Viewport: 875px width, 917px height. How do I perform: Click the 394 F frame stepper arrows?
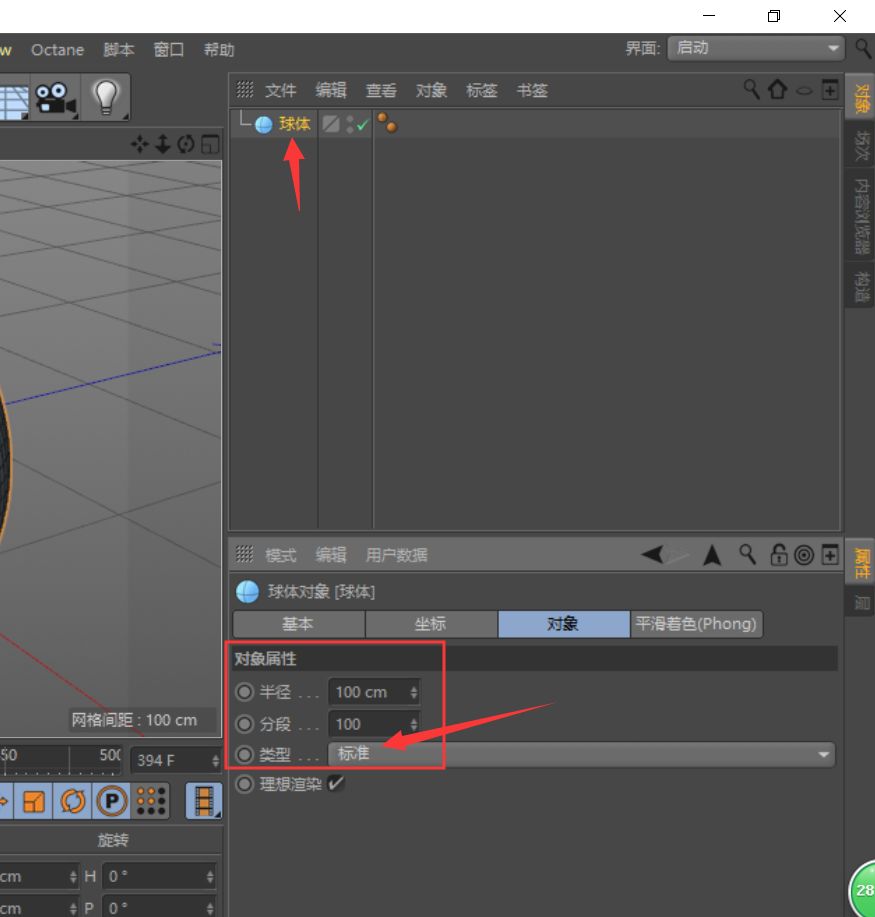tap(215, 760)
